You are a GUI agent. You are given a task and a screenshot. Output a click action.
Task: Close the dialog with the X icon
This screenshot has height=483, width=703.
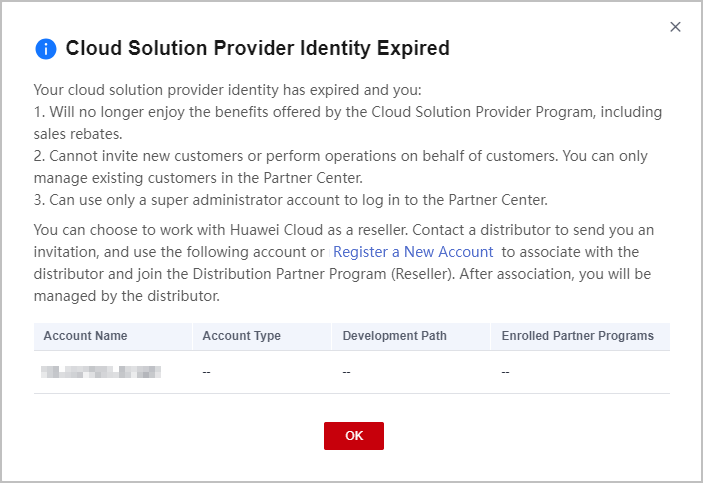point(675,27)
